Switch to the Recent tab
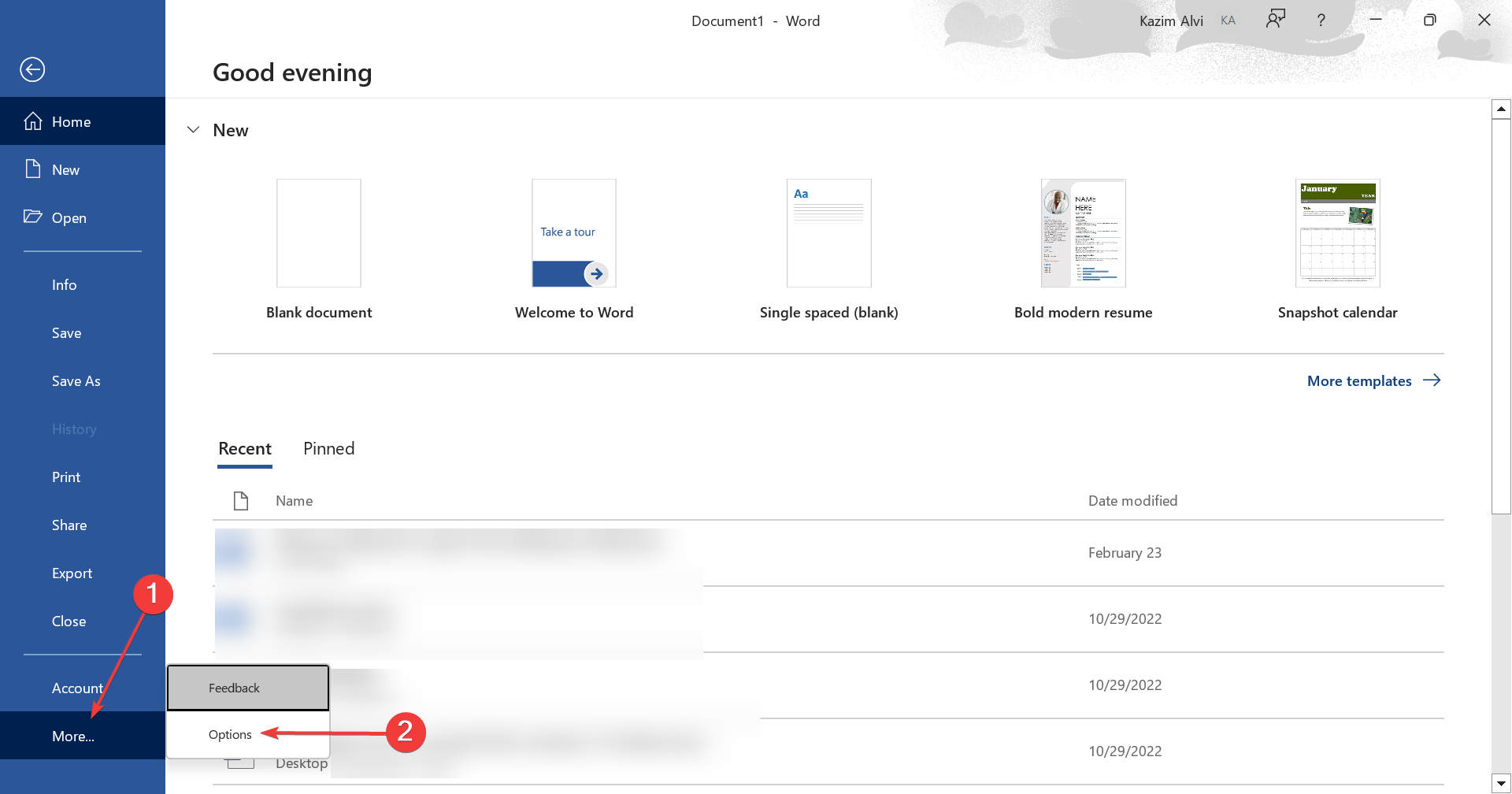1512x794 pixels. pos(245,448)
